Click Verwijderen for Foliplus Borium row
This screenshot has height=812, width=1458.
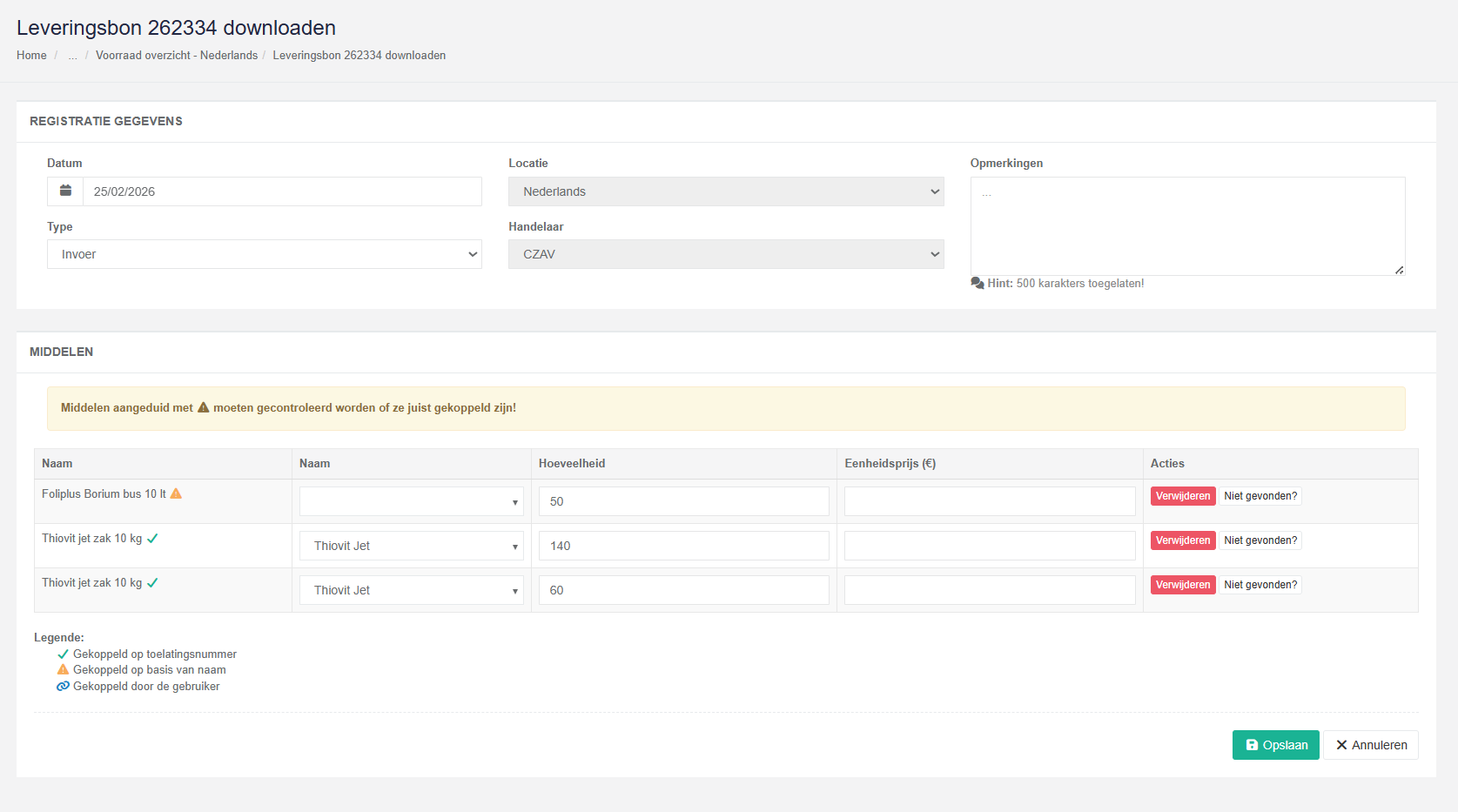coord(1183,496)
